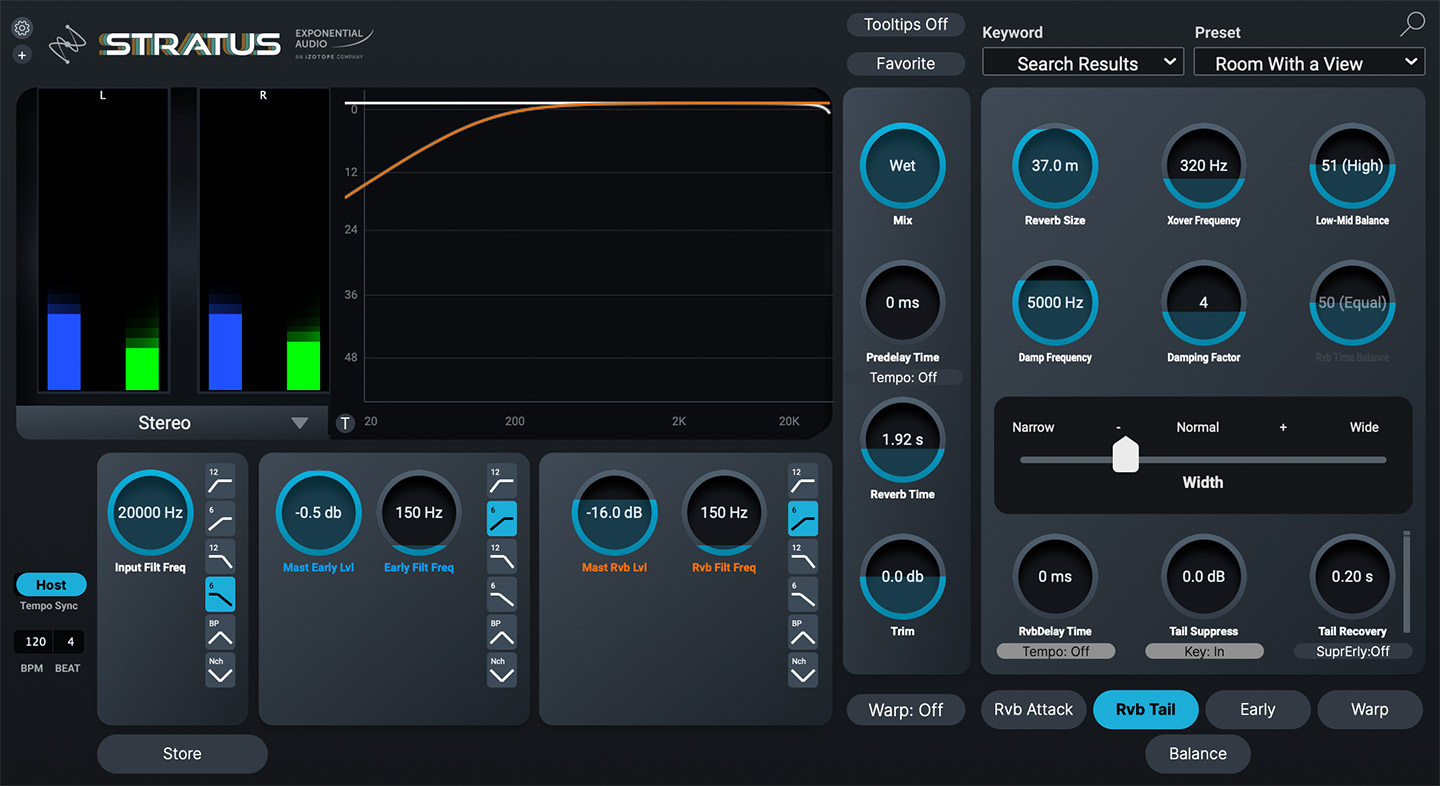Select Rvb filter 12 dB high-pass shape
Screen dimensions: 1440x786
pos(803,481)
